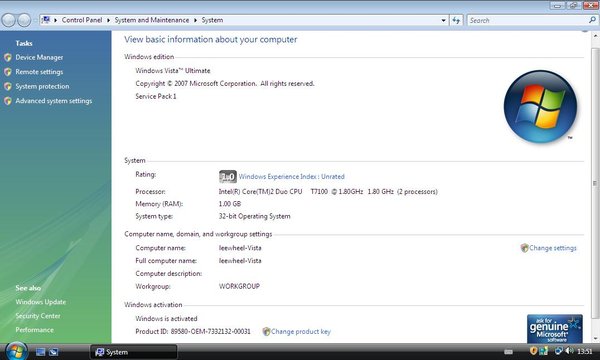This screenshot has width=600, height=360.
Task: Click the Show Desktop quick launch icon
Action: point(41,352)
